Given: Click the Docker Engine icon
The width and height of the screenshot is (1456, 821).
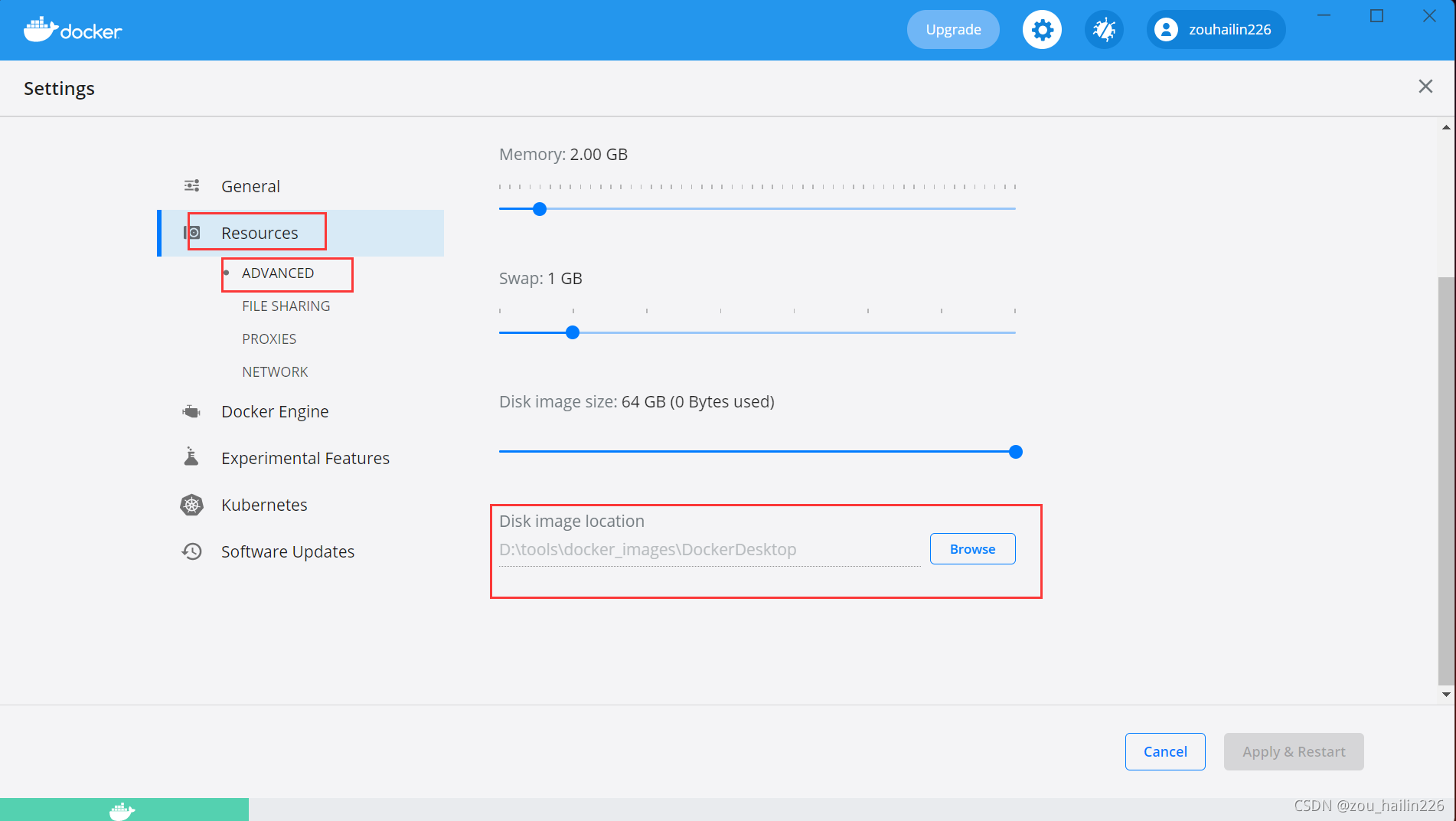Looking at the screenshot, I should (191, 412).
